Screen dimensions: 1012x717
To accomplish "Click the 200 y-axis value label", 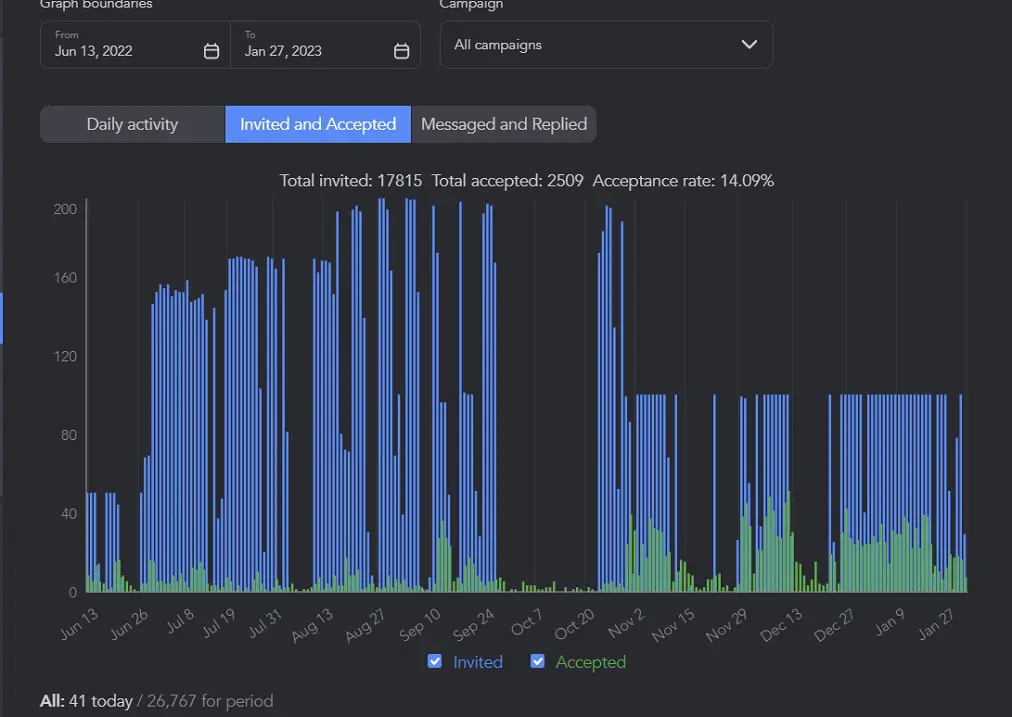I will coord(66,209).
